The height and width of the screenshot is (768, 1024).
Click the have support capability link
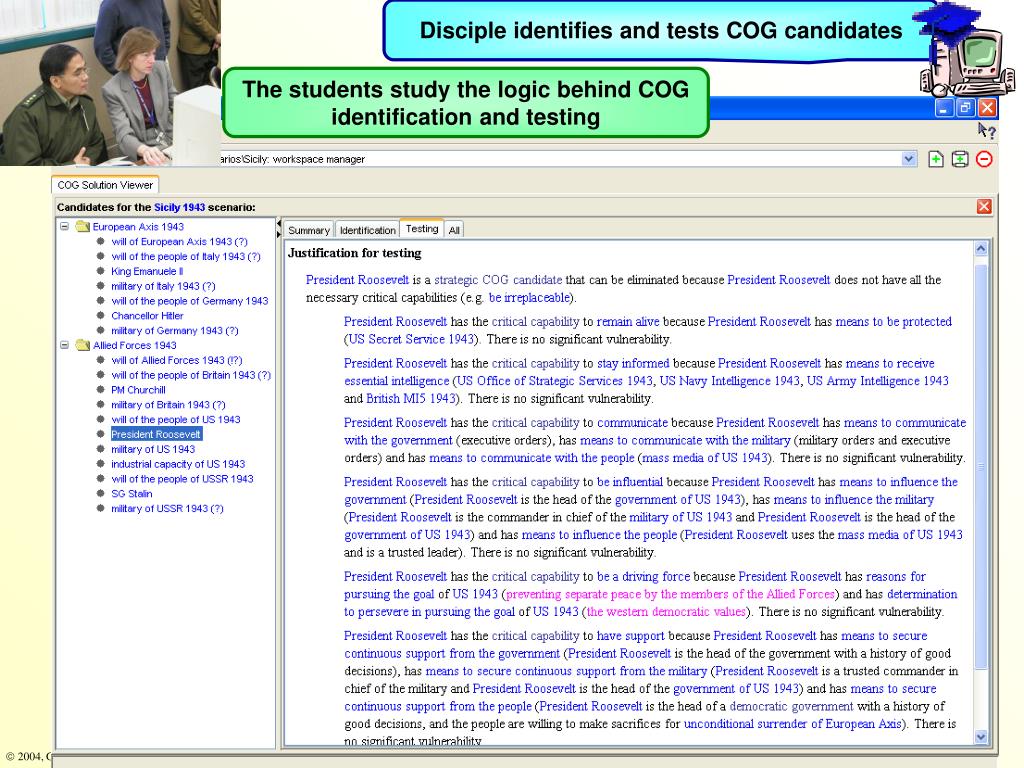(630, 635)
